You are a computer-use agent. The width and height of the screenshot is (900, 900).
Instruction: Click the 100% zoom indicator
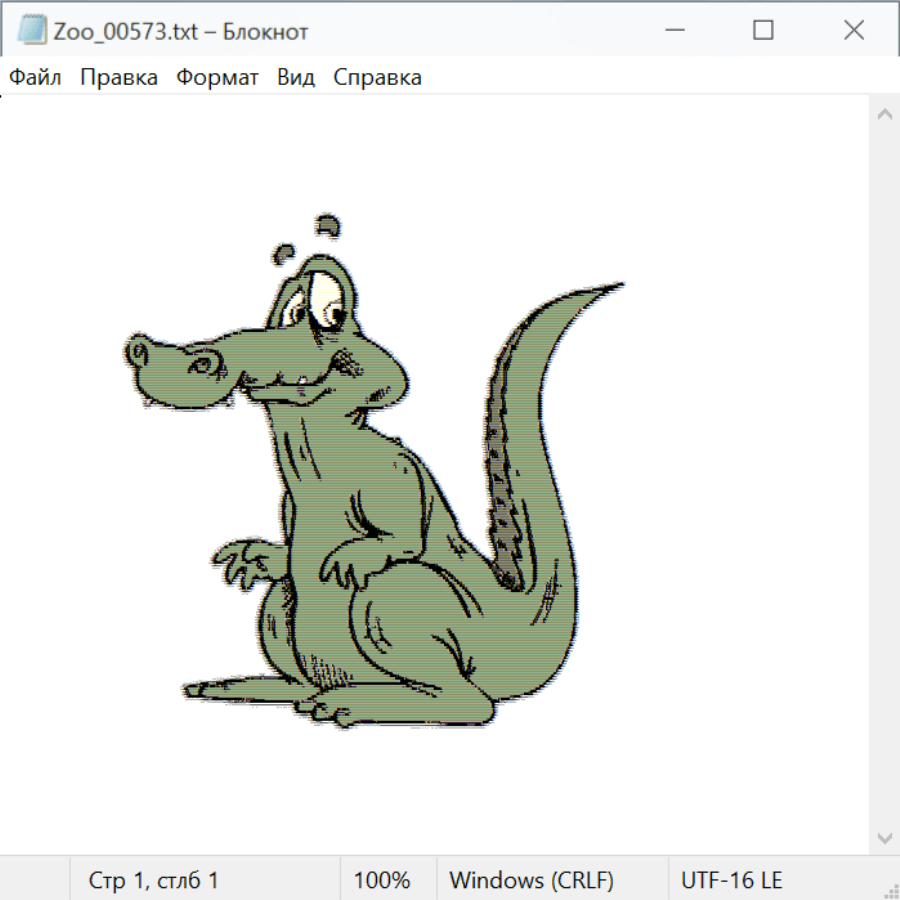coord(382,881)
